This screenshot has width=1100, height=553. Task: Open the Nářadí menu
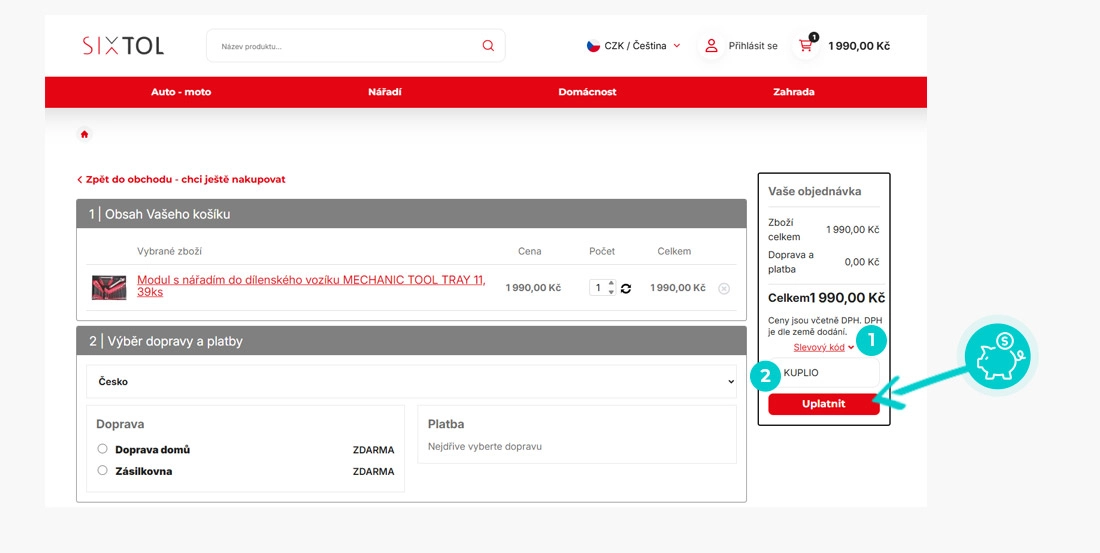[x=384, y=92]
